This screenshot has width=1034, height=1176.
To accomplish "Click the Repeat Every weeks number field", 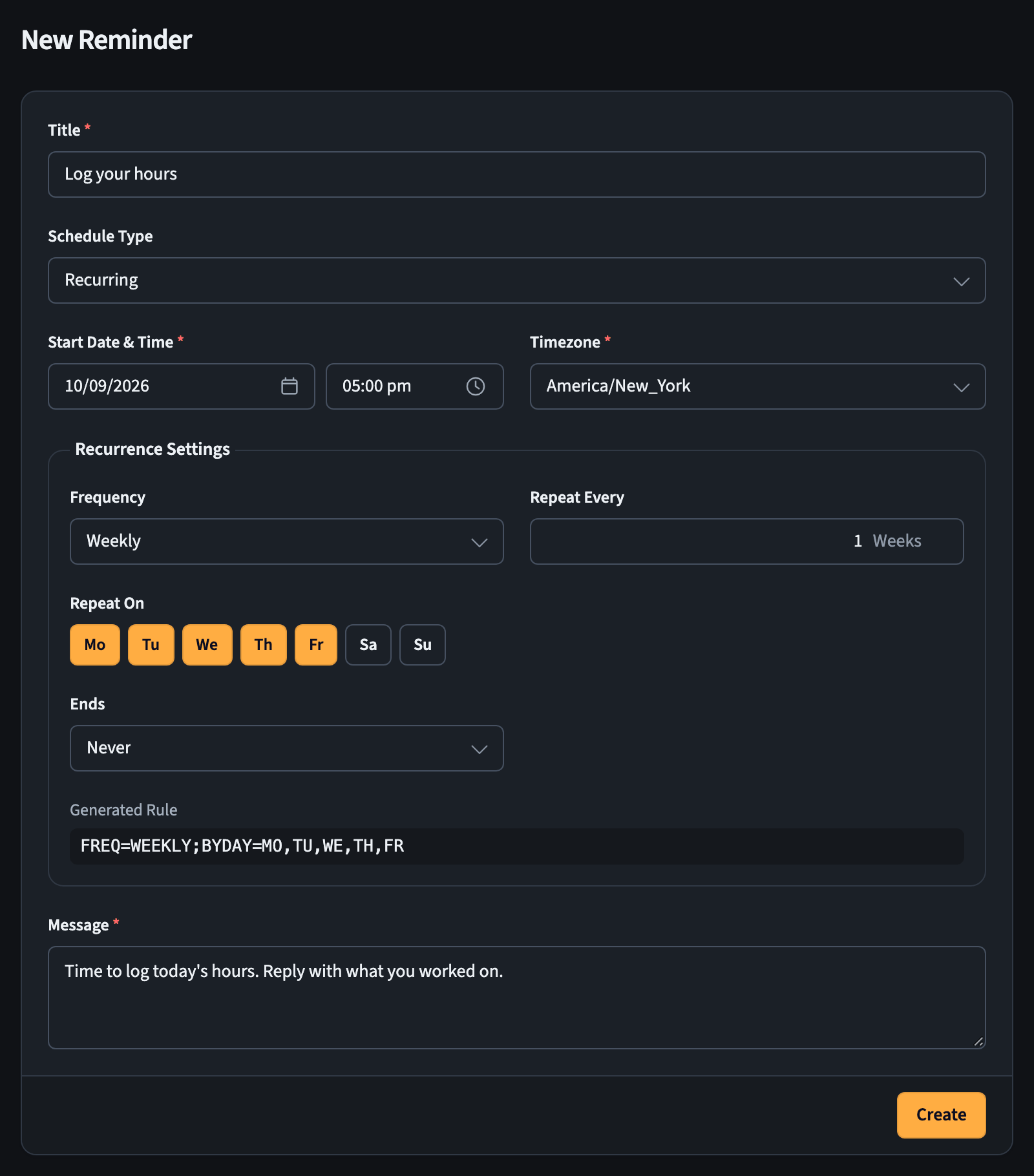I will pos(747,541).
